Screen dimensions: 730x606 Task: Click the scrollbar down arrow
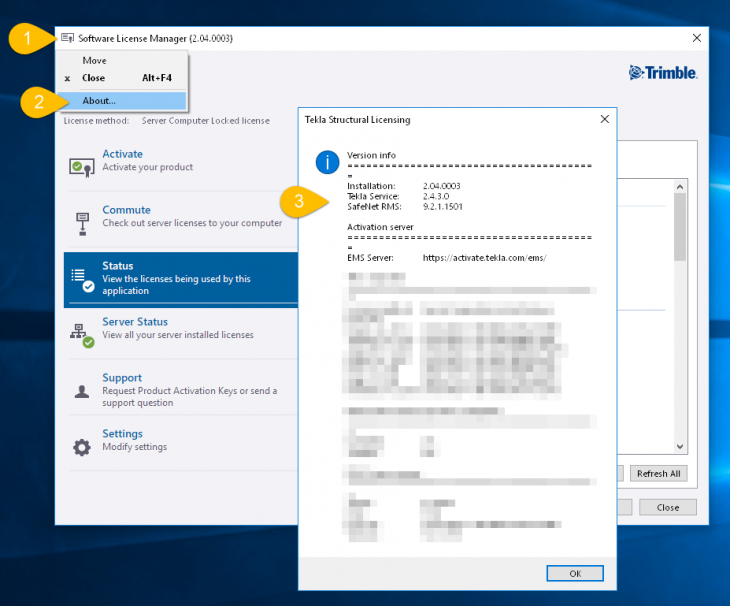pos(680,447)
